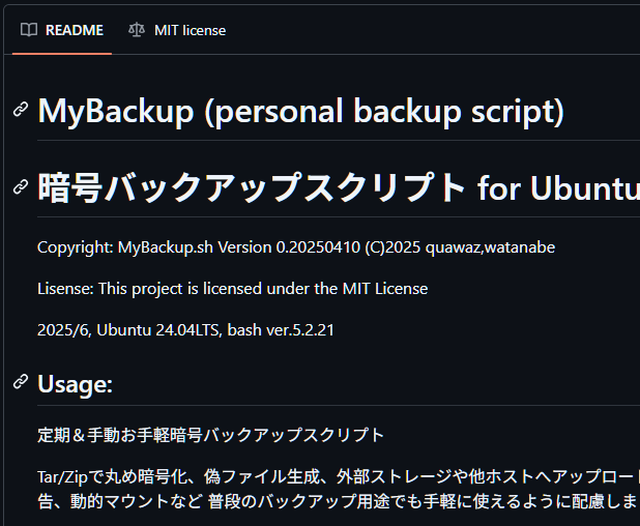Click the "MyBackup (personal backup script)" heading
This screenshot has height=526, width=640.
pos(300,111)
